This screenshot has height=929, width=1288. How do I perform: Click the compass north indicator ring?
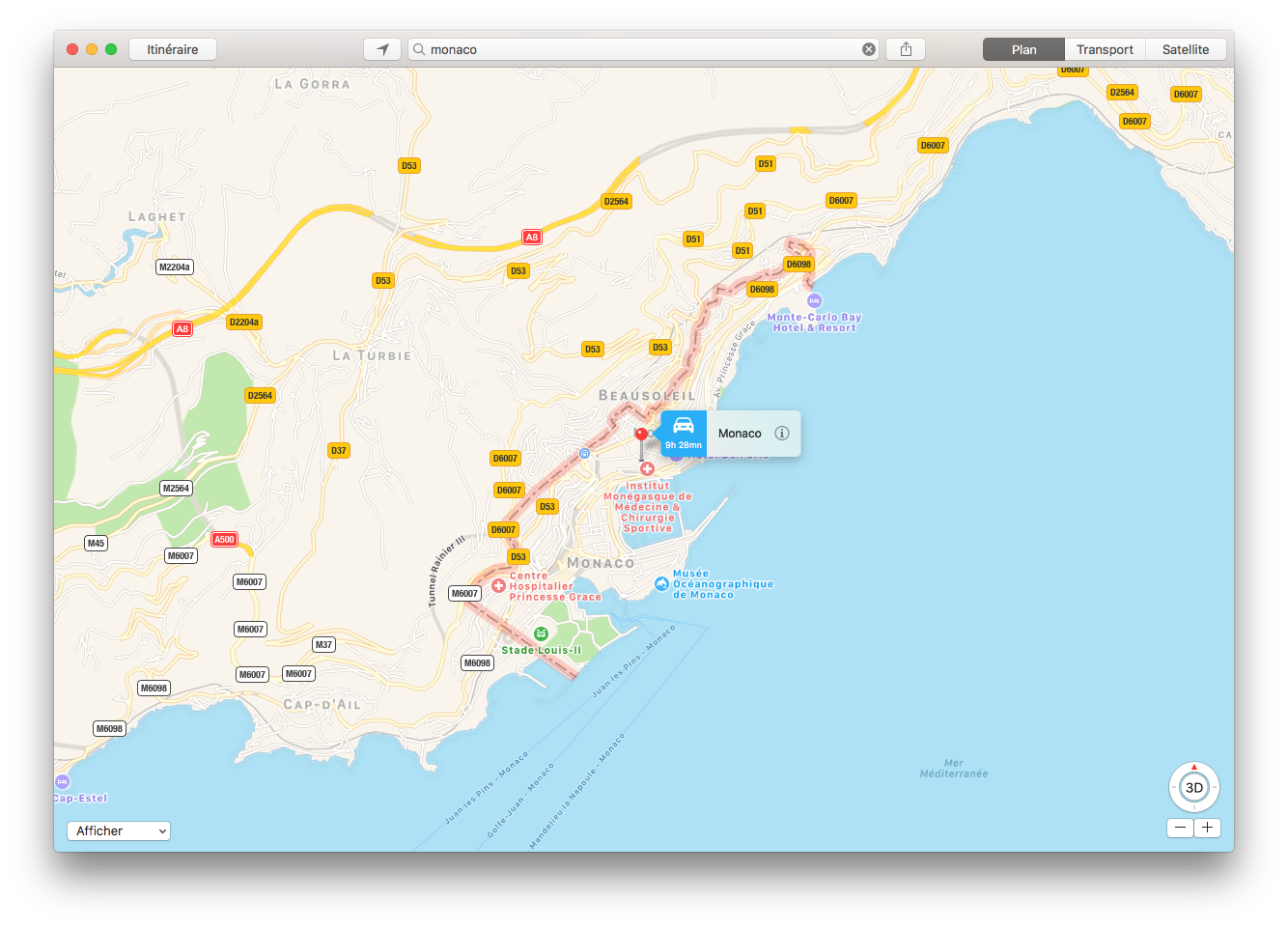pyautogui.click(x=1194, y=788)
